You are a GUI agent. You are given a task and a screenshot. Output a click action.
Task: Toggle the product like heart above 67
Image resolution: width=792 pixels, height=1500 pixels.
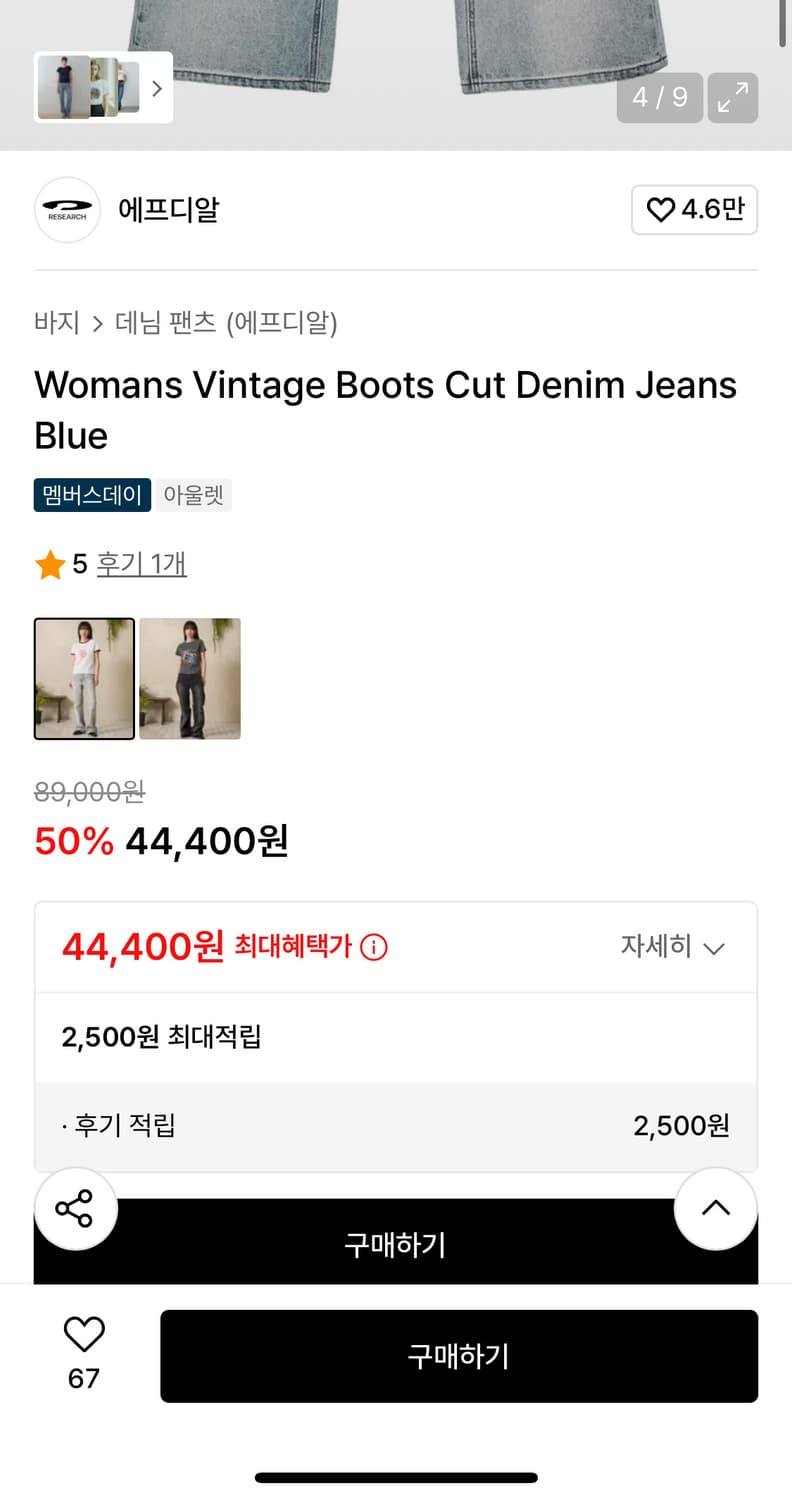point(83,1333)
